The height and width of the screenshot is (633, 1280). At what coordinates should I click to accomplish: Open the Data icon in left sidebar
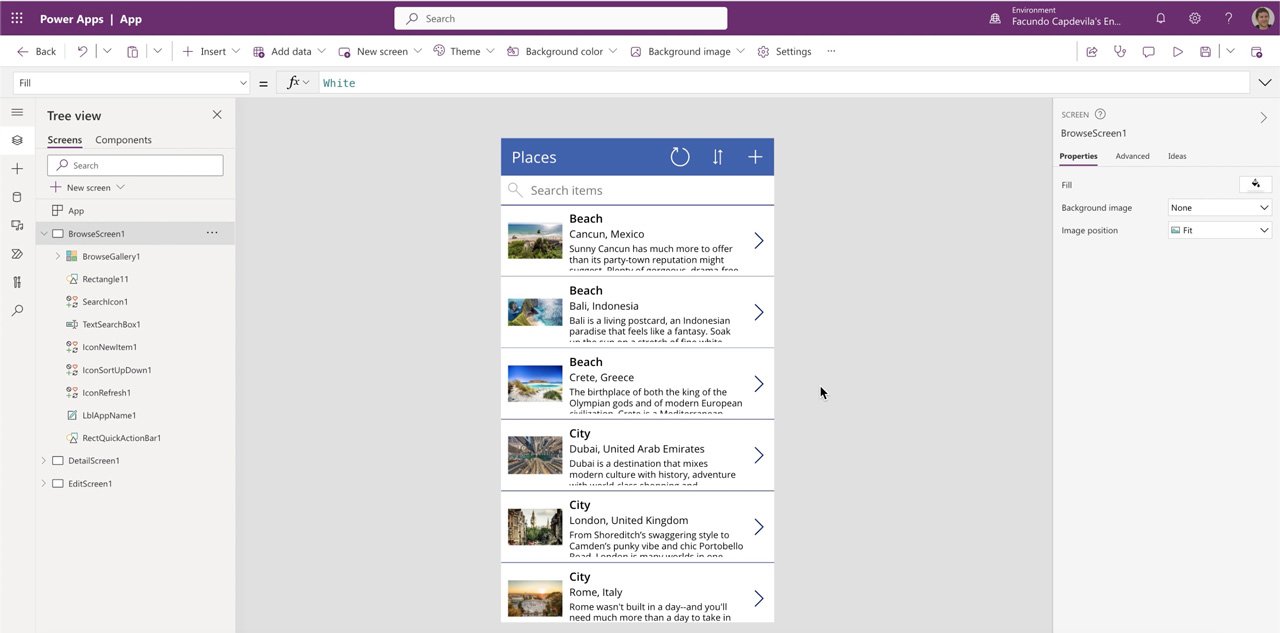click(x=17, y=197)
